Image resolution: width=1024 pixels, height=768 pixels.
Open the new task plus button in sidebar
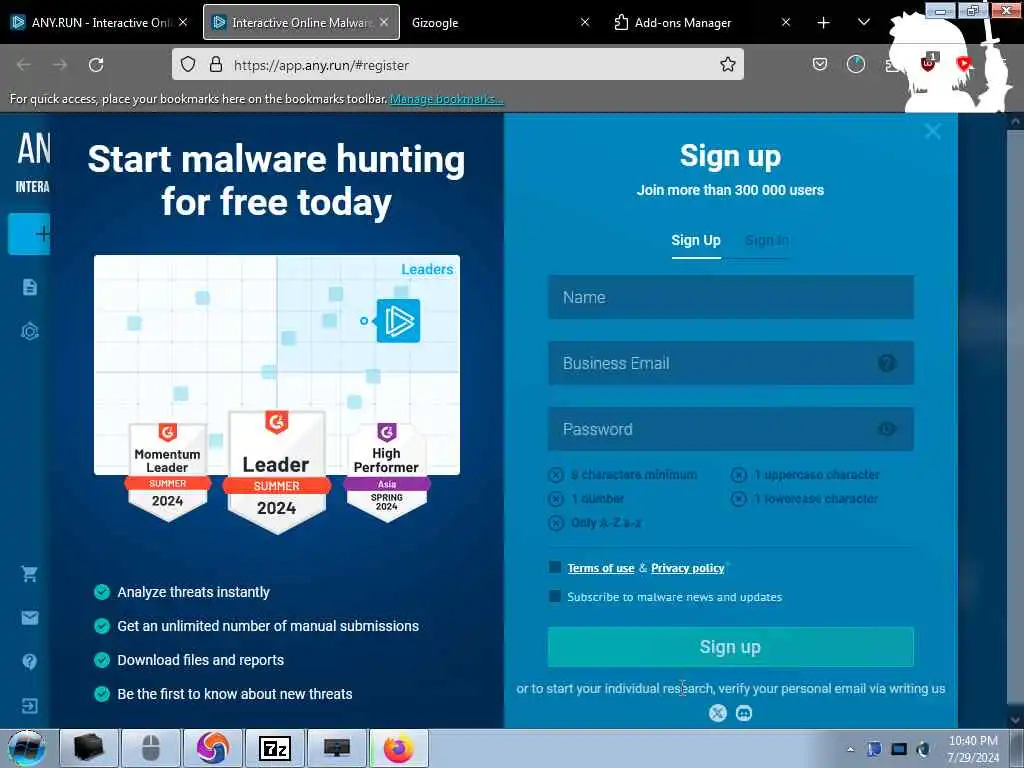click(x=29, y=234)
